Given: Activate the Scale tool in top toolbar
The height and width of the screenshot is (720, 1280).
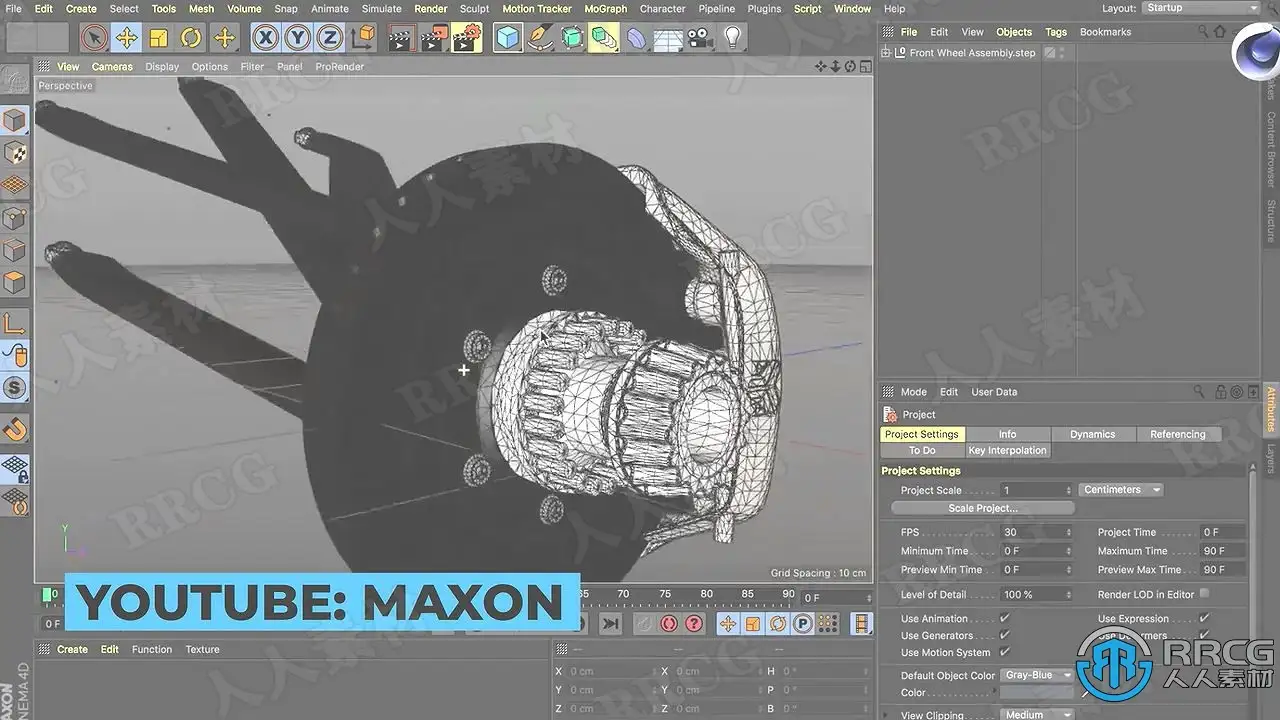Looking at the screenshot, I should [x=158, y=38].
